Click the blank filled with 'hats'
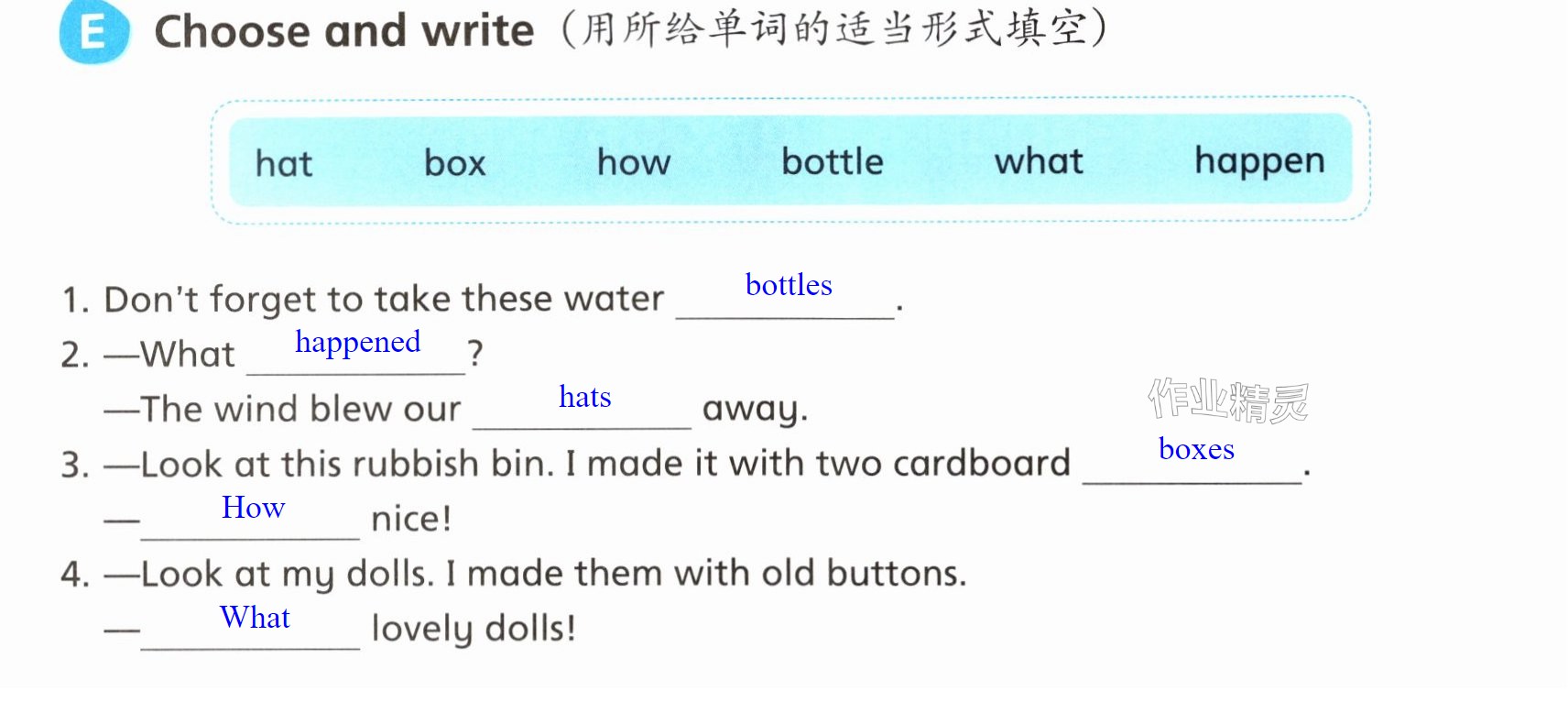This screenshot has width=1568, height=724. tap(583, 404)
